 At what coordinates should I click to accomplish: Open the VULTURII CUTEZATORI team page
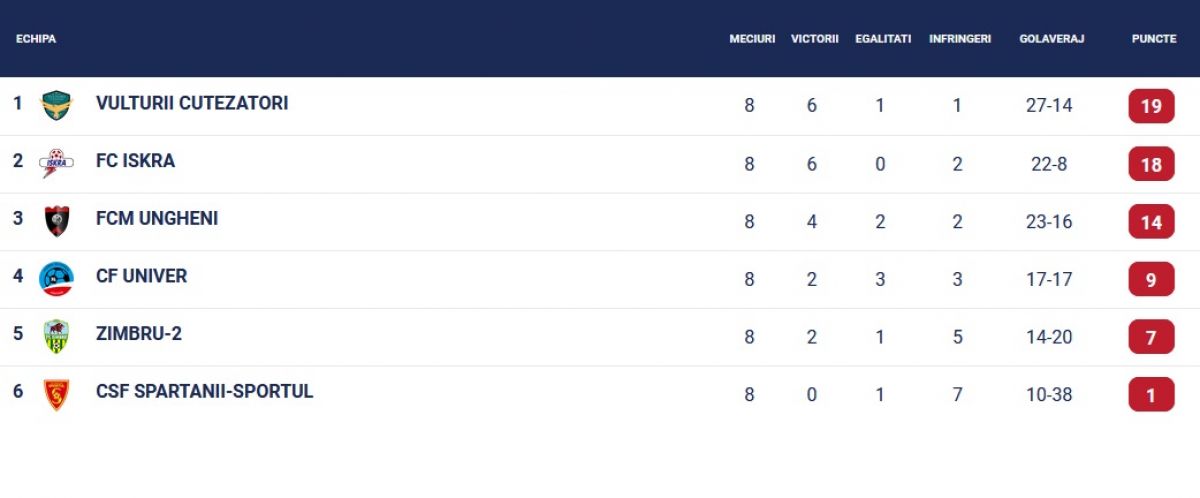pyautogui.click(x=192, y=103)
